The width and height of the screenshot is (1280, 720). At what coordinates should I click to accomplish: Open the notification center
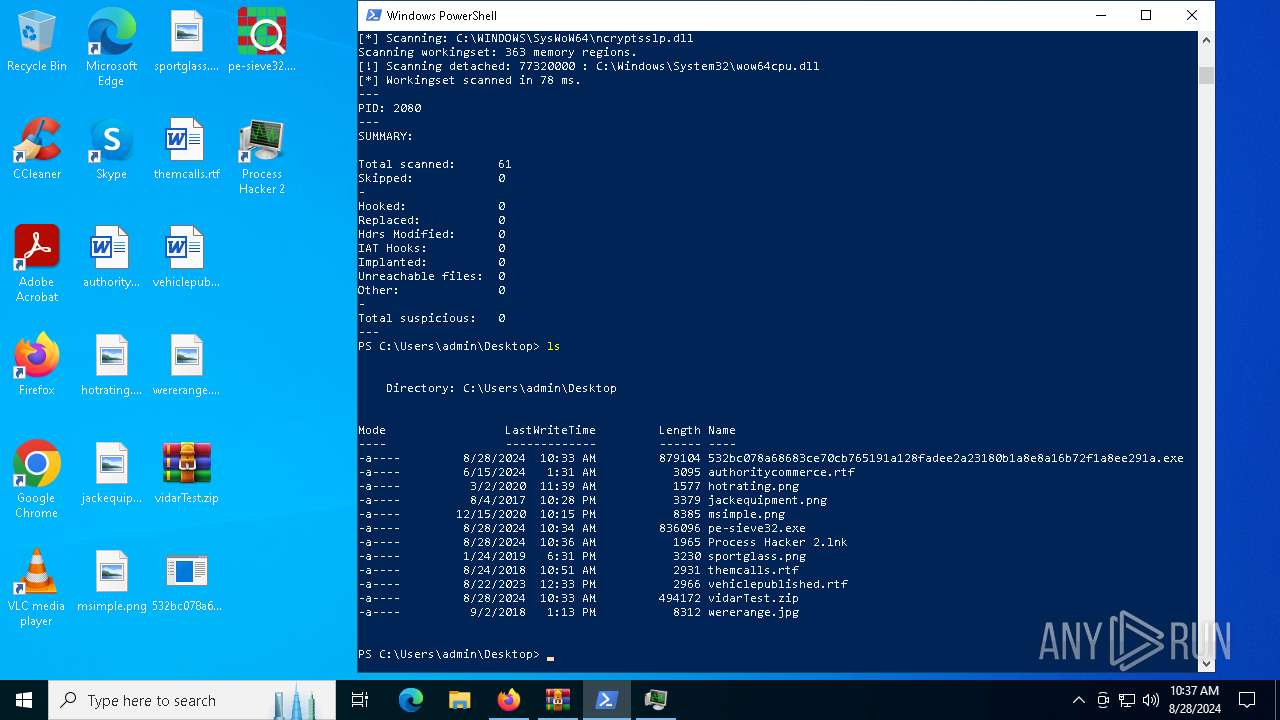tap(1247, 700)
